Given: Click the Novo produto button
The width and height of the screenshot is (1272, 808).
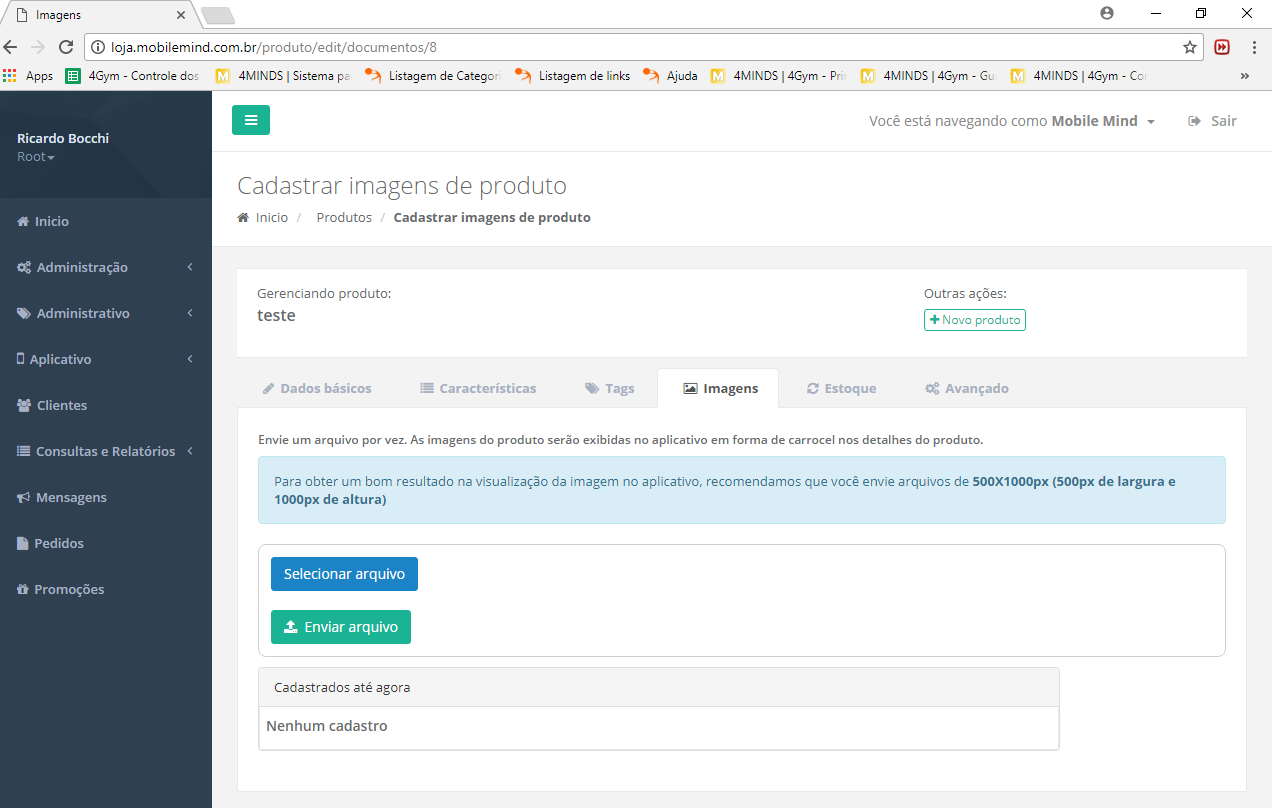Looking at the screenshot, I should coord(975,320).
